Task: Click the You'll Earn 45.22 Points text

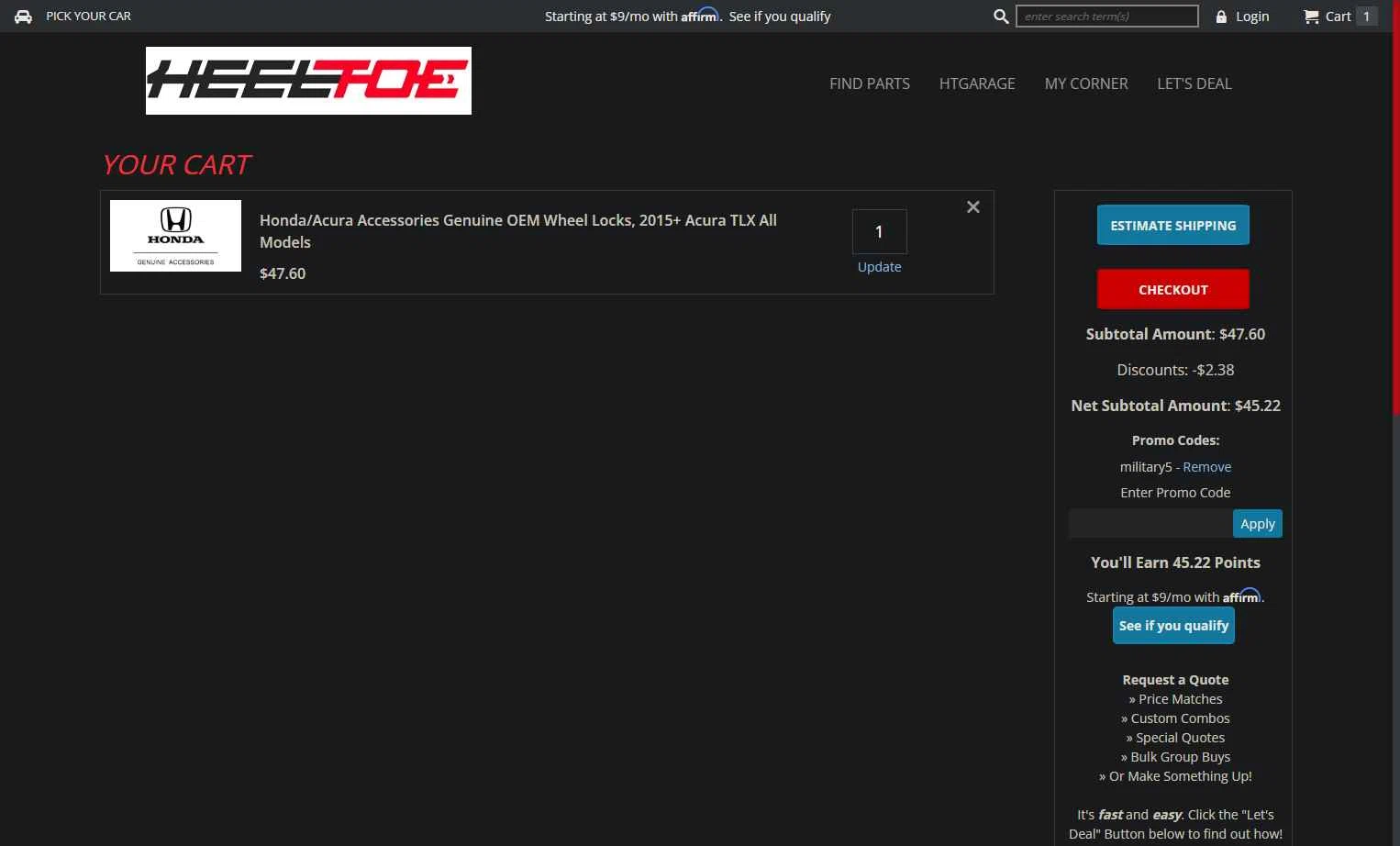Action: 1175,562
